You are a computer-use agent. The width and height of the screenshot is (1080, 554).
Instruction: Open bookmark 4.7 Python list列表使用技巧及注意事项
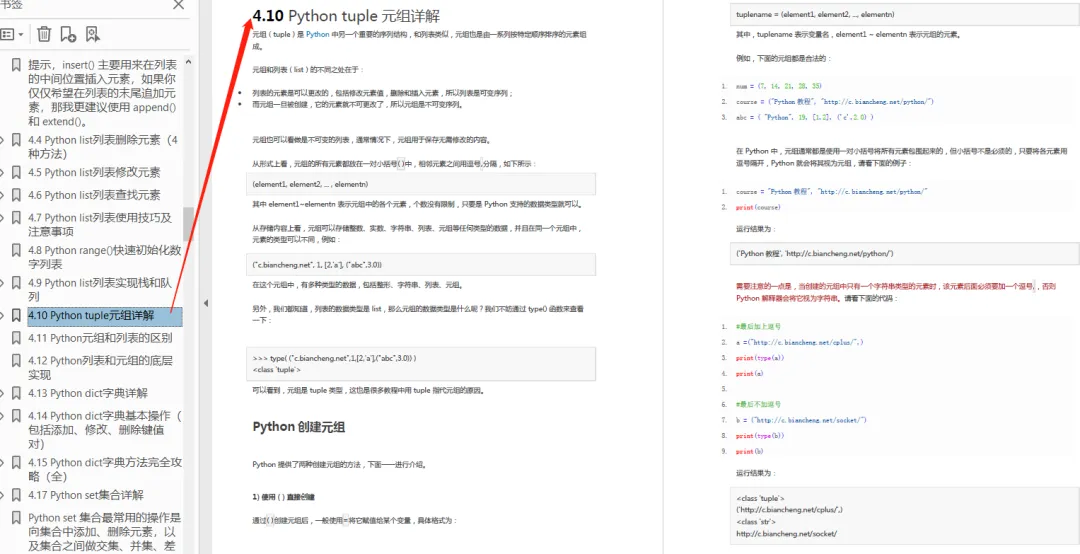click(101, 225)
